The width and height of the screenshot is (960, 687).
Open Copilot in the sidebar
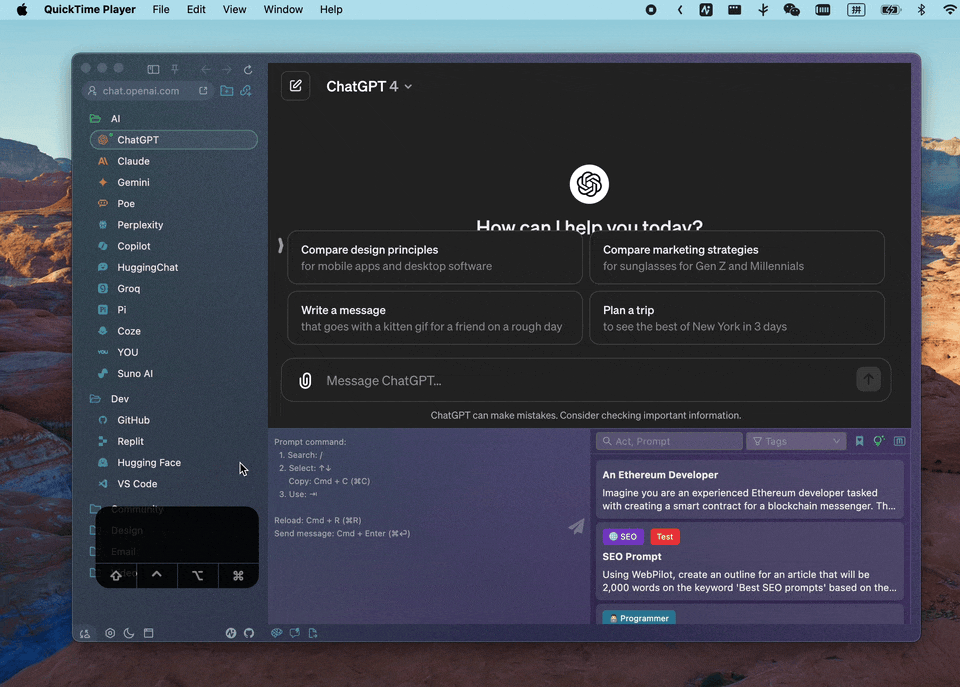click(174, 246)
